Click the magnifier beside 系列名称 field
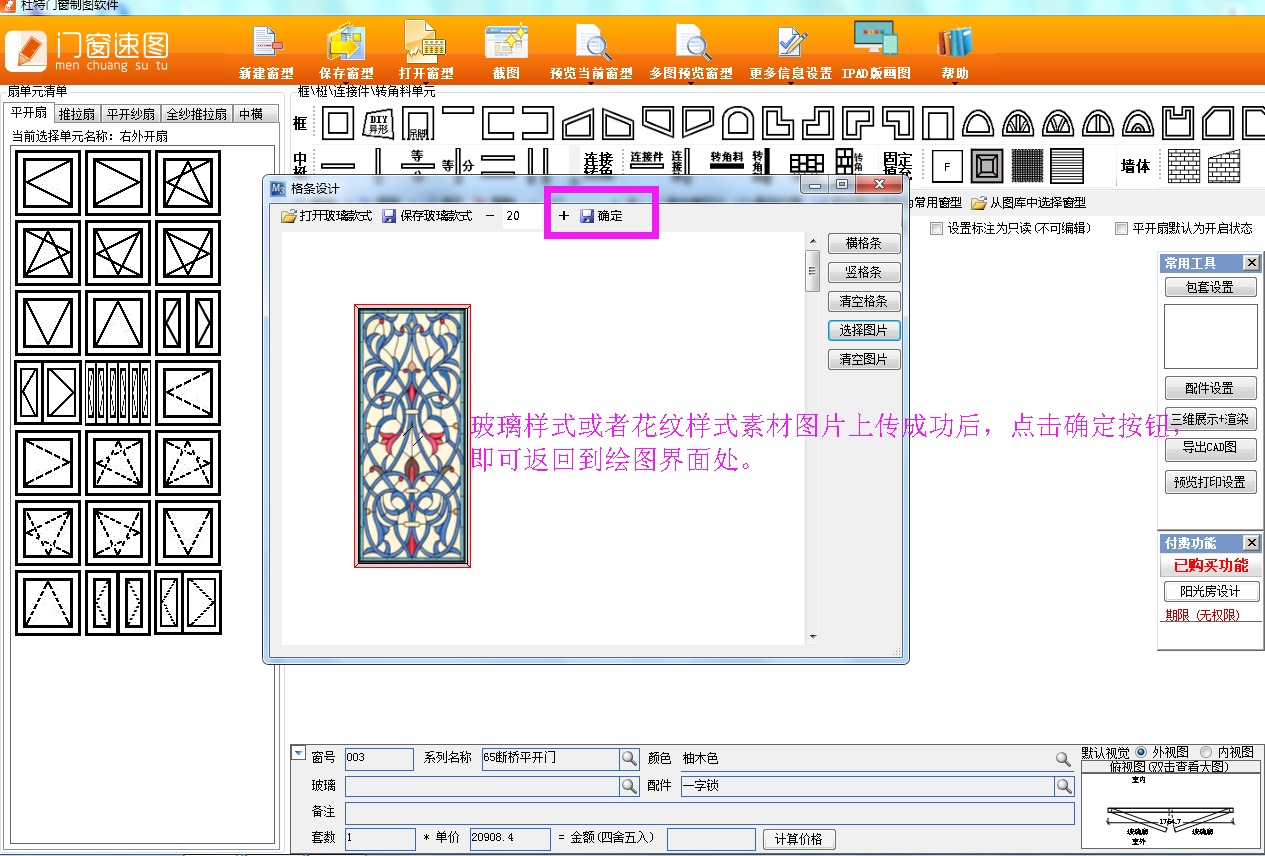Image resolution: width=1265 pixels, height=856 pixels. 629,759
